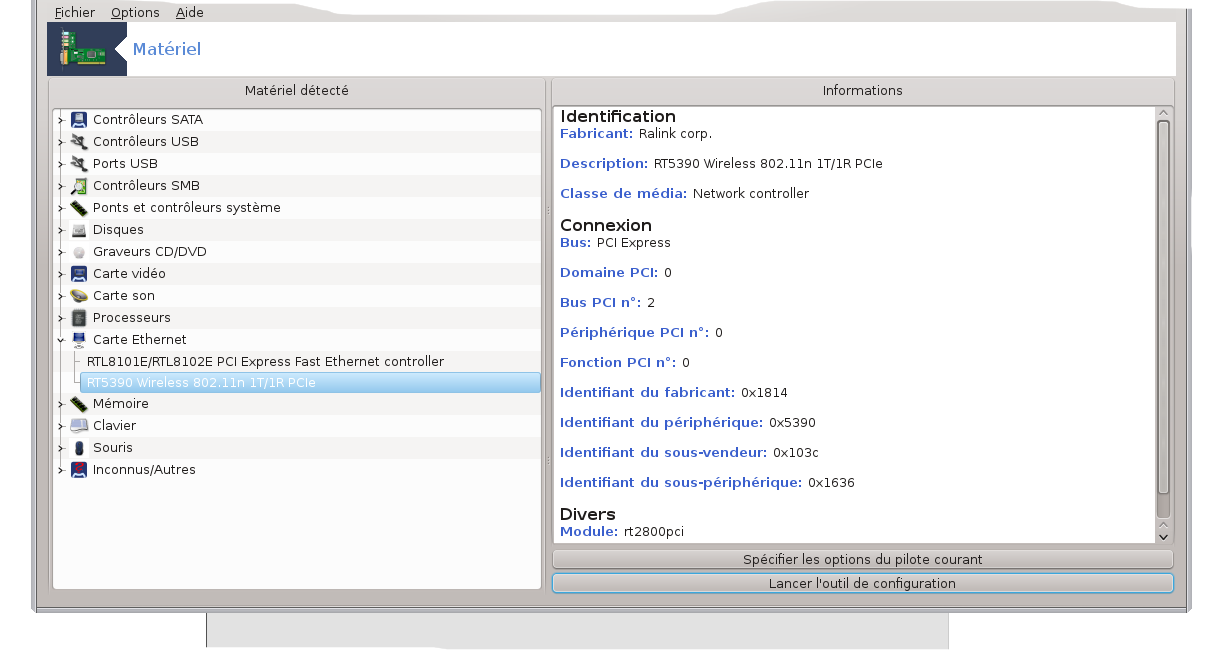Screen dimensions: 1219x650
Task: Select Graveurs CD/DVD row label
Action: [x=150, y=252]
